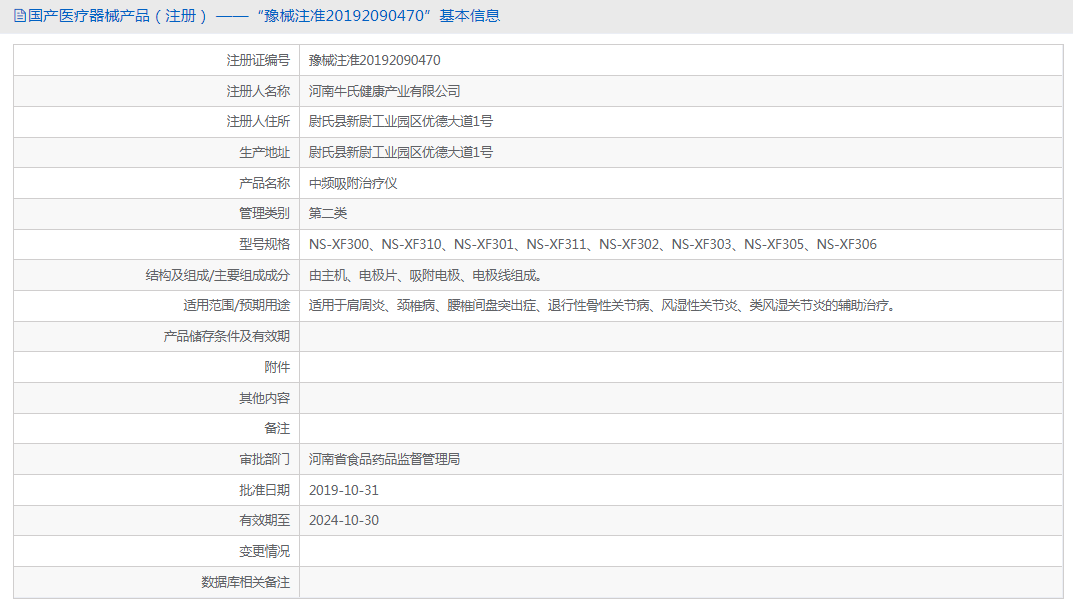Click the 产品储存条件及有效期 label
Viewport: 1073px width, 605px height.
click(226, 336)
